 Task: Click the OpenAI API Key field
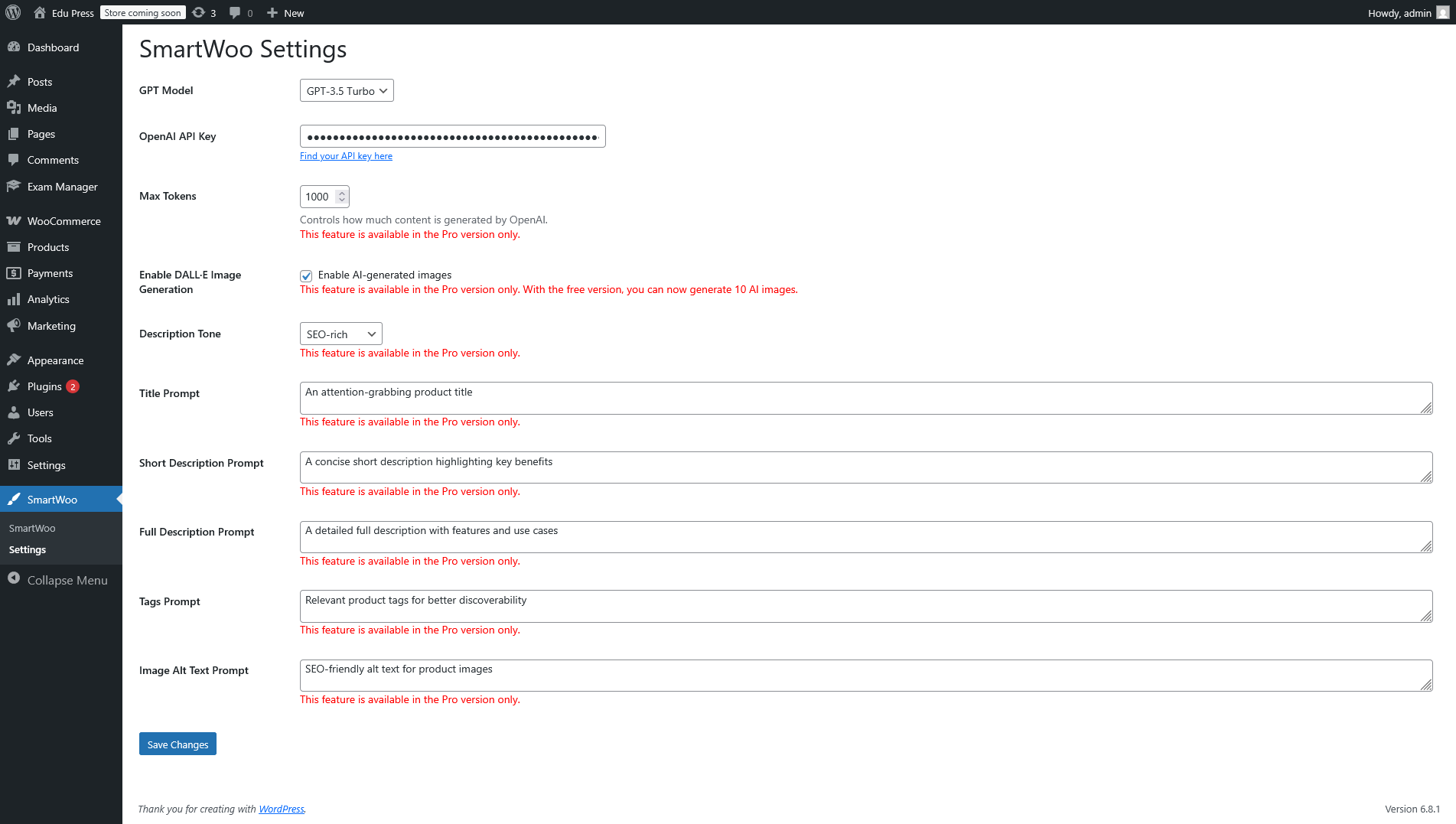click(453, 136)
